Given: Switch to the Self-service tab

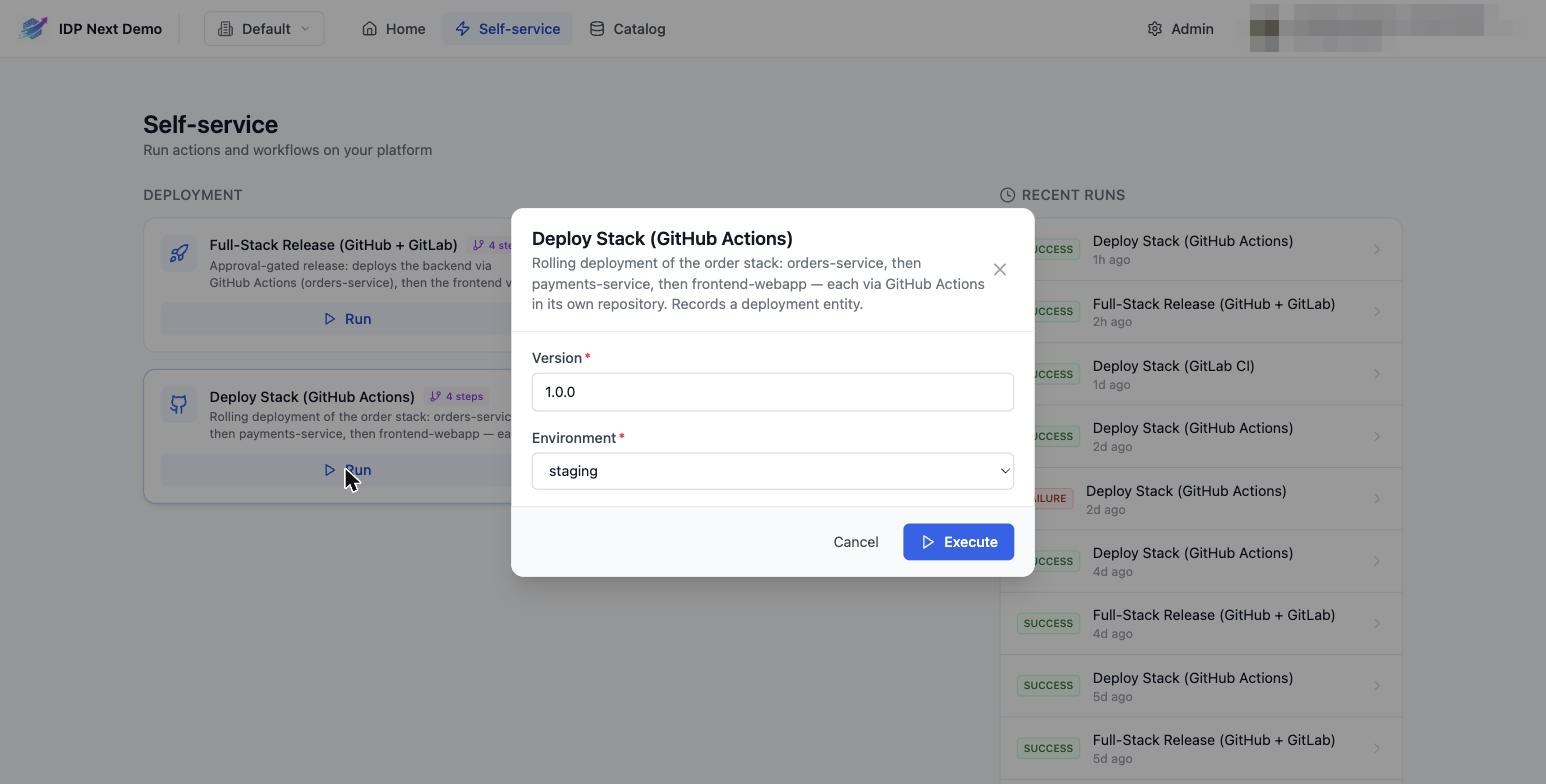Looking at the screenshot, I should click(507, 29).
